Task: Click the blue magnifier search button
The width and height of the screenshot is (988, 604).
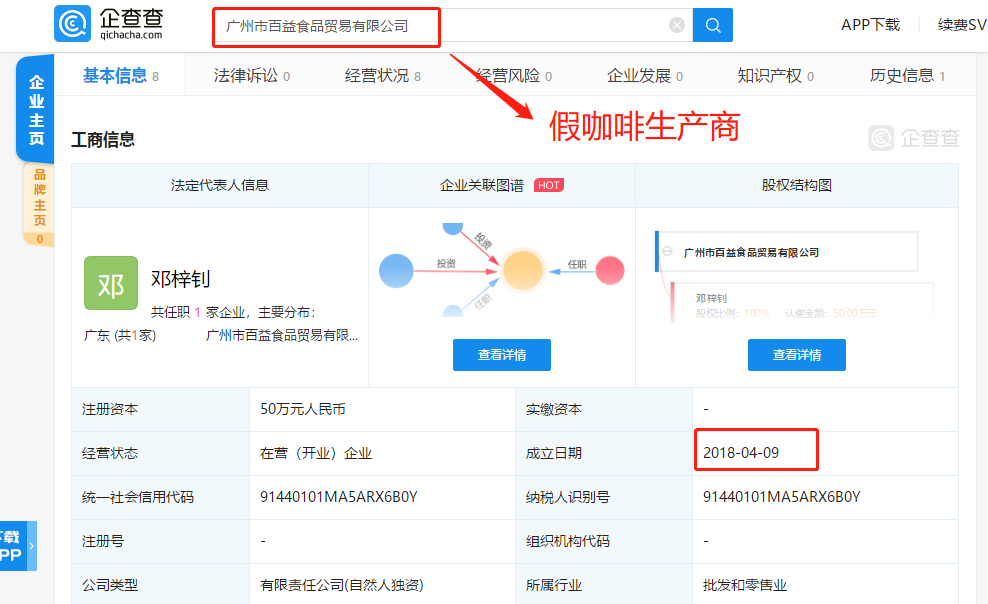Action: [x=713, y=25]
